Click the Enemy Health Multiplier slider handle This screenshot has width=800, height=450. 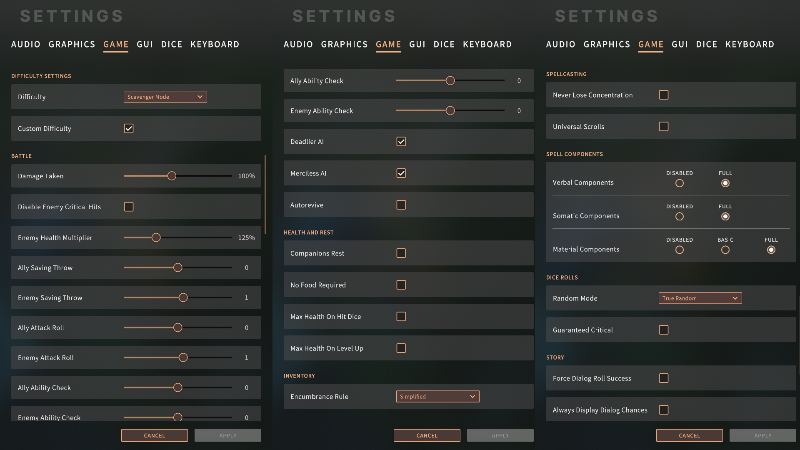coord(156,238)
